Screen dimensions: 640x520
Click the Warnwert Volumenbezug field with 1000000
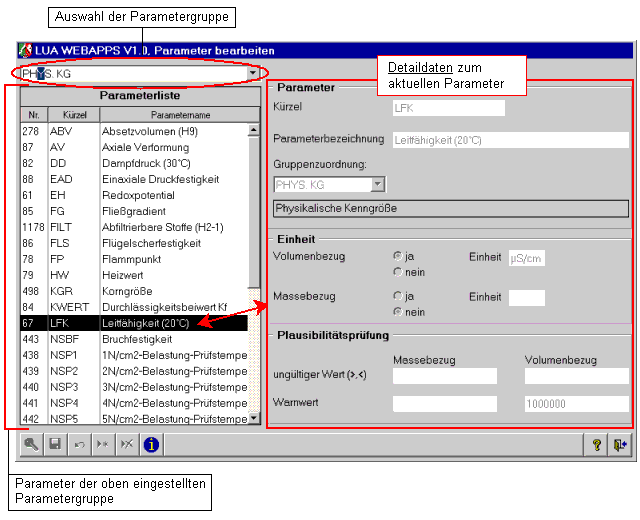click(576, 404)
